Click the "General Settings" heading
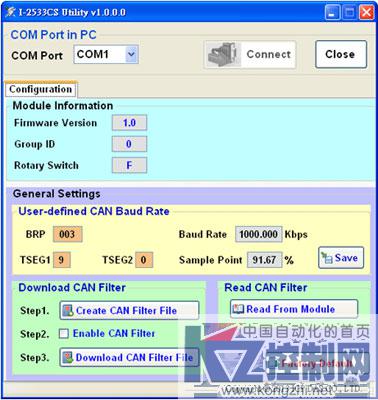Image resolution: width=378 pixels, height=400 pixels. [56, 194]
